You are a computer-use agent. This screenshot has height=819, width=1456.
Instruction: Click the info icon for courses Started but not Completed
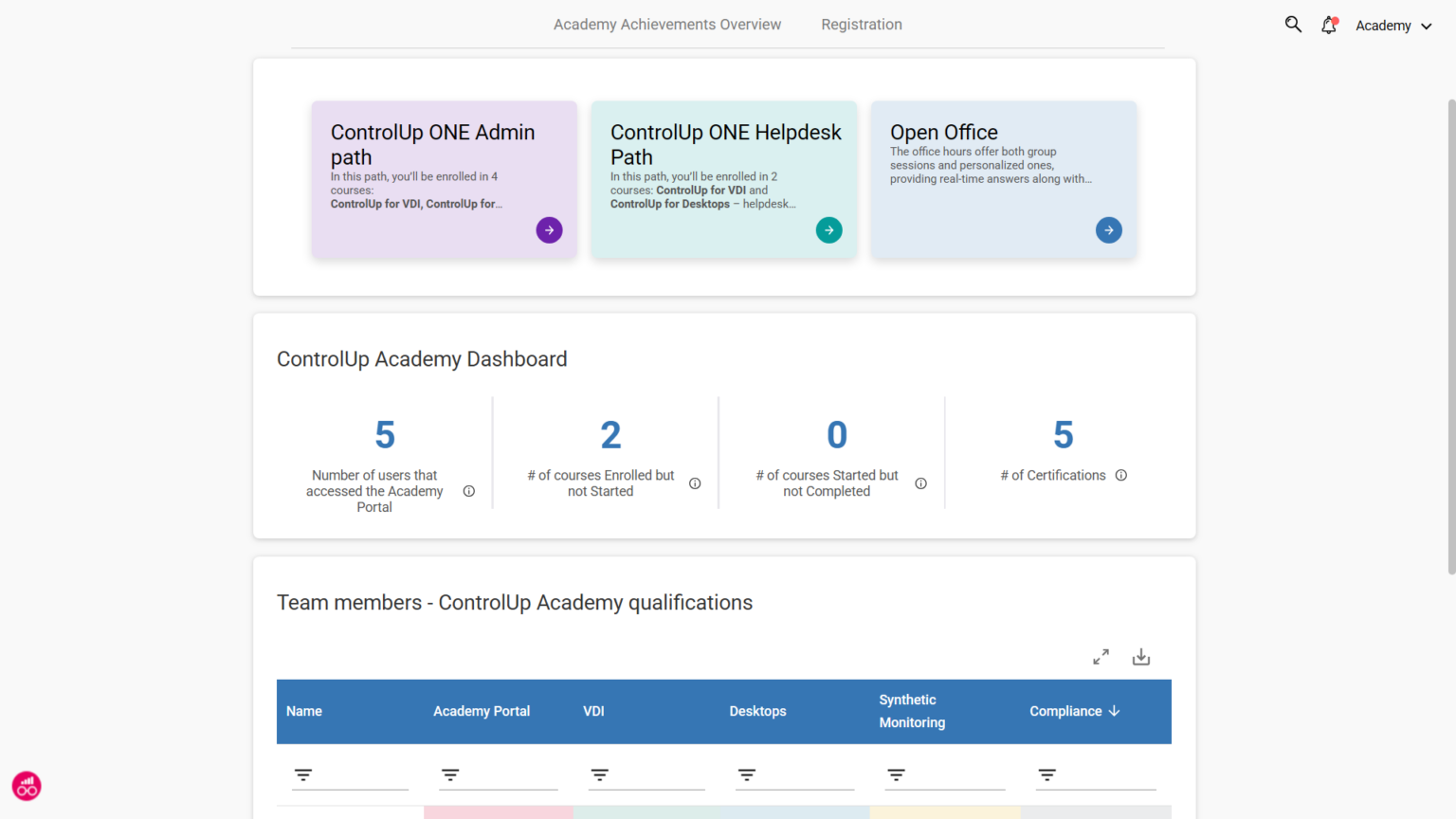(920, 482)
